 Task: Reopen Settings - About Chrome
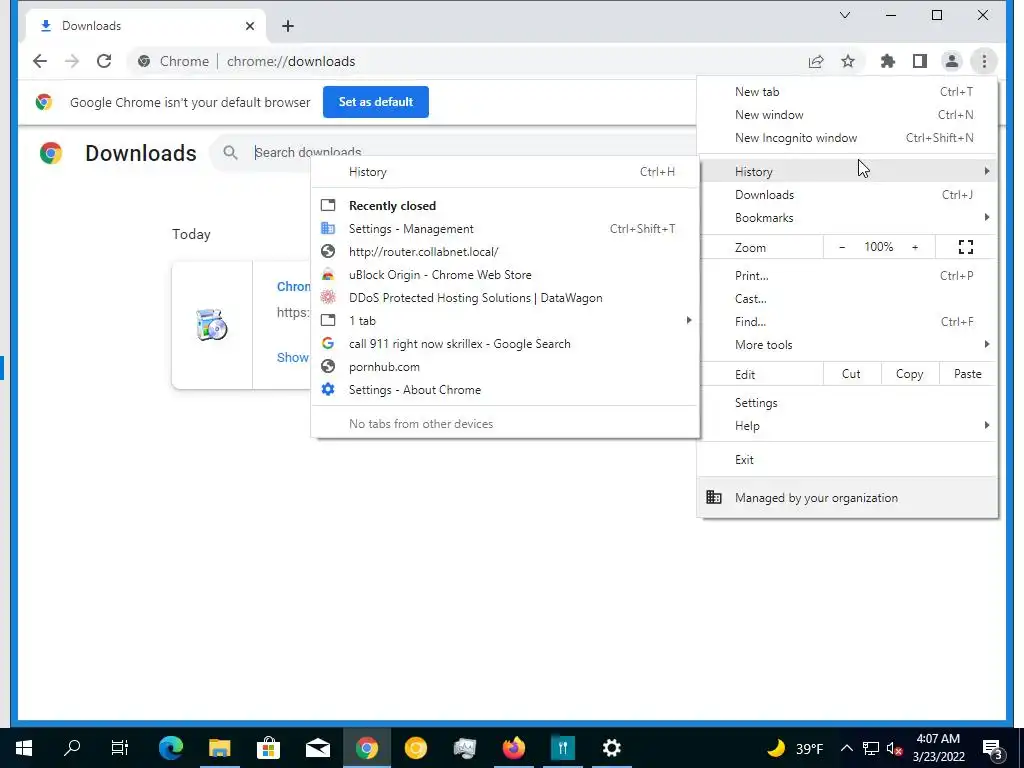tap(505, 390)
